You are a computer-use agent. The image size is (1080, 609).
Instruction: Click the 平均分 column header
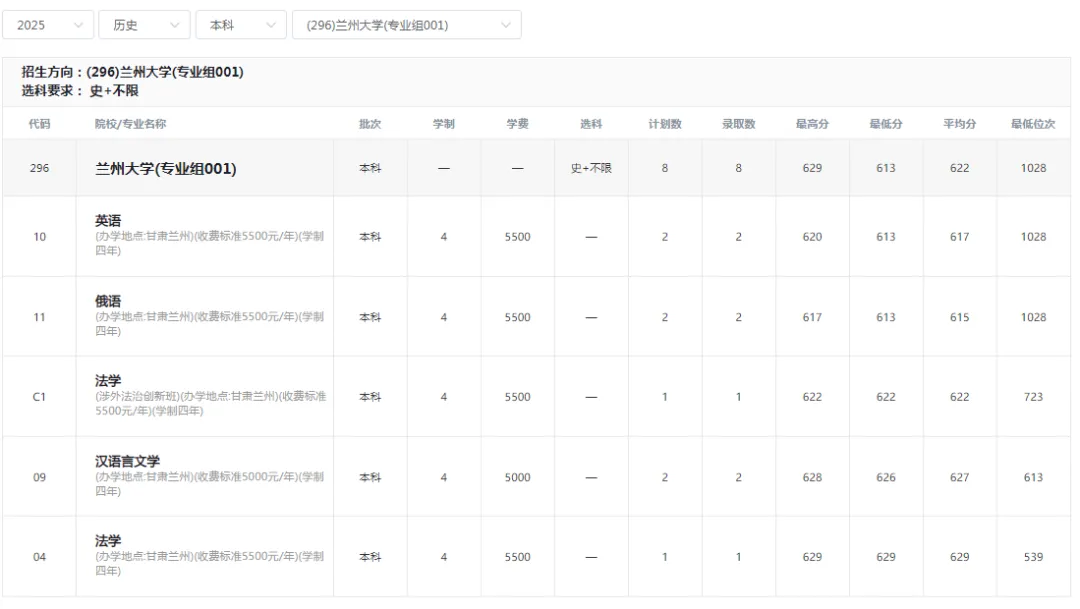959,124
